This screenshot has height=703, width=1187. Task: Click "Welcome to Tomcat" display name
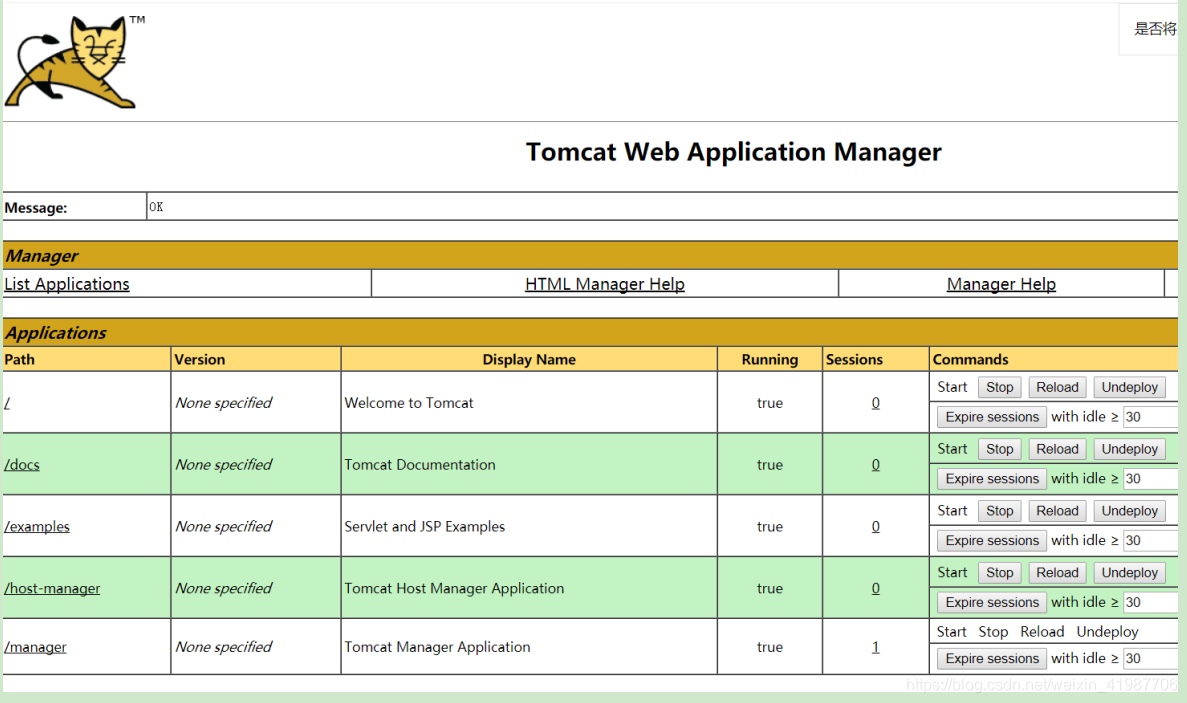pos(409,403)
